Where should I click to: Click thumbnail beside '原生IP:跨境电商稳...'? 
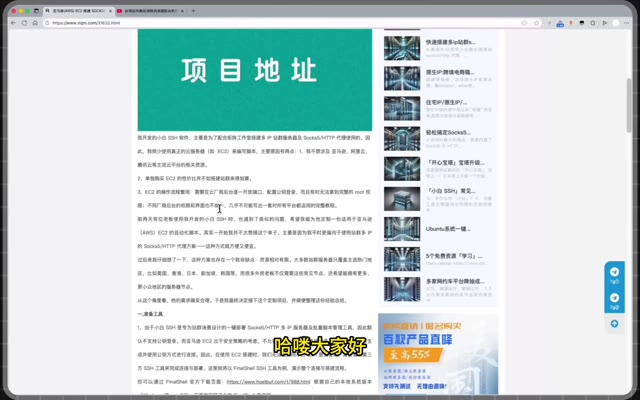402,78
